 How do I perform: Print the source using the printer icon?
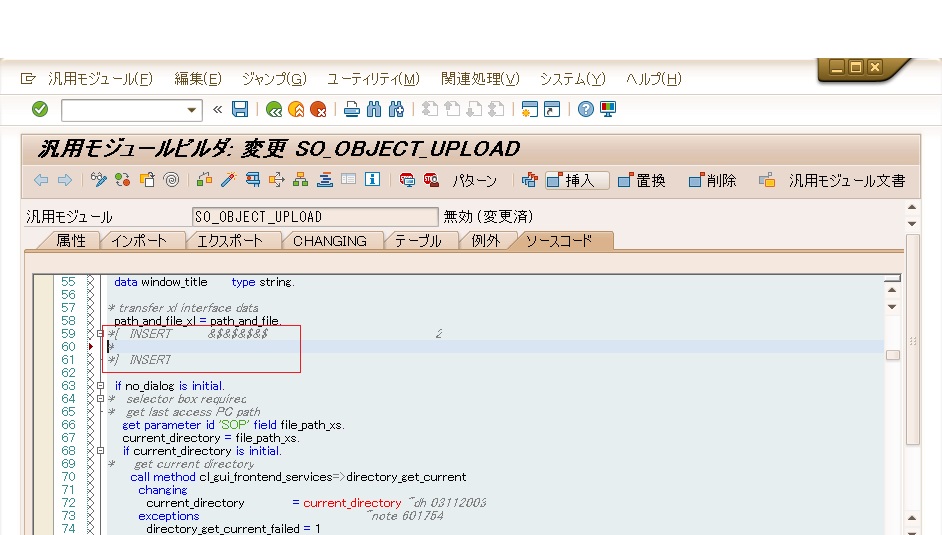(351, 109)
